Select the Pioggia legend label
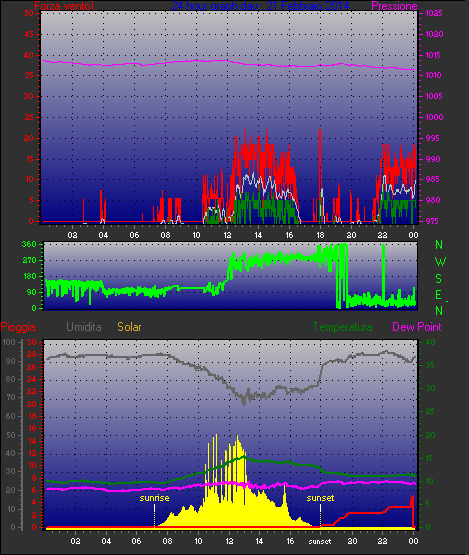Viewport: 469px width, 555px height. pyautogui.click(x=18, y=327)
